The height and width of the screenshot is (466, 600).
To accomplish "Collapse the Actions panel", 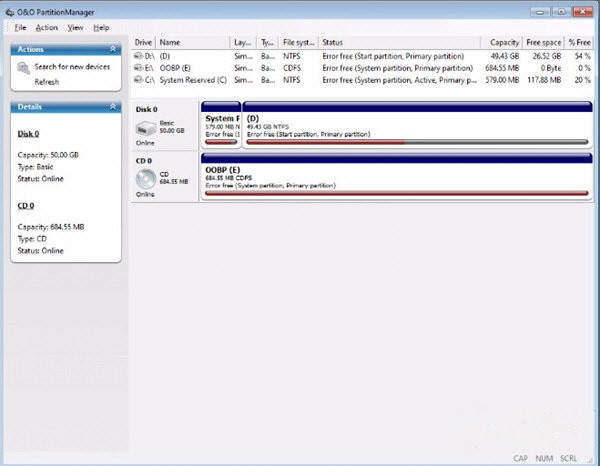I will pyautogui.click(x=115, y=49).
